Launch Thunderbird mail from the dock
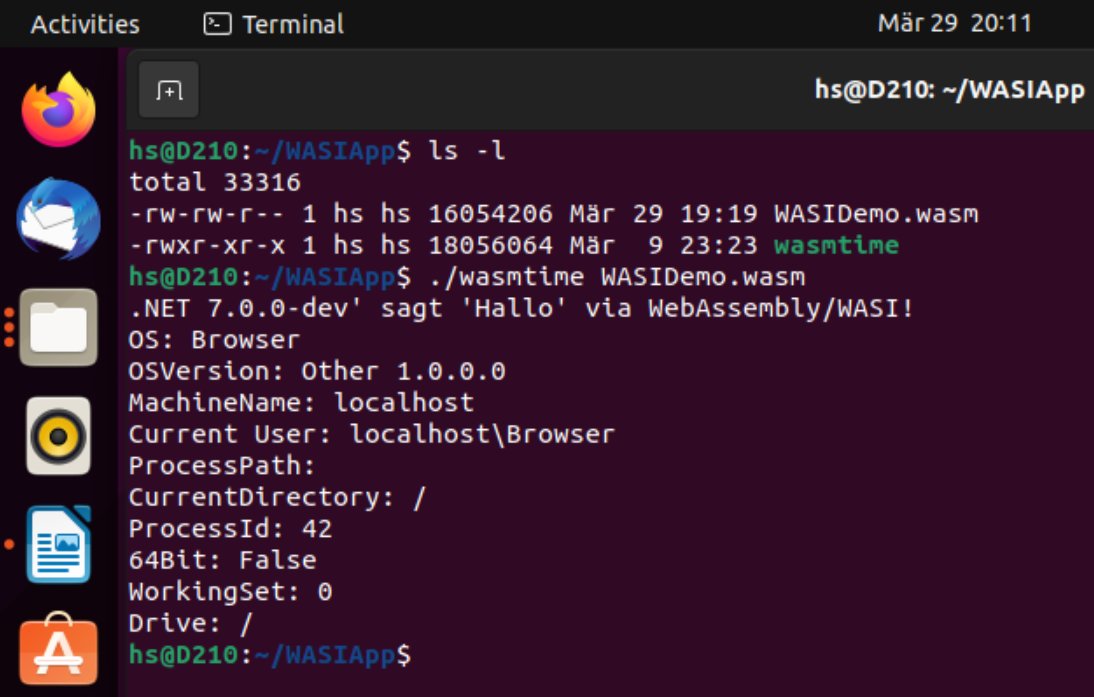The width and height of the screenshot is (1094, 697). pos(59,219)
